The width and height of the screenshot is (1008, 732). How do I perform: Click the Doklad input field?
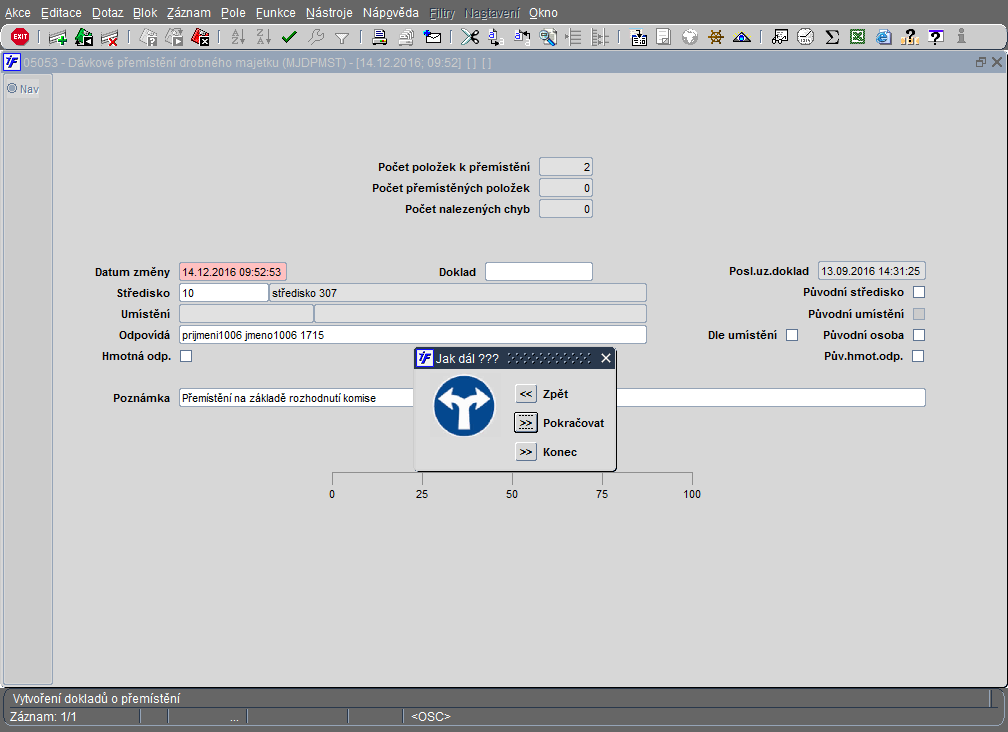coord(539,272)
